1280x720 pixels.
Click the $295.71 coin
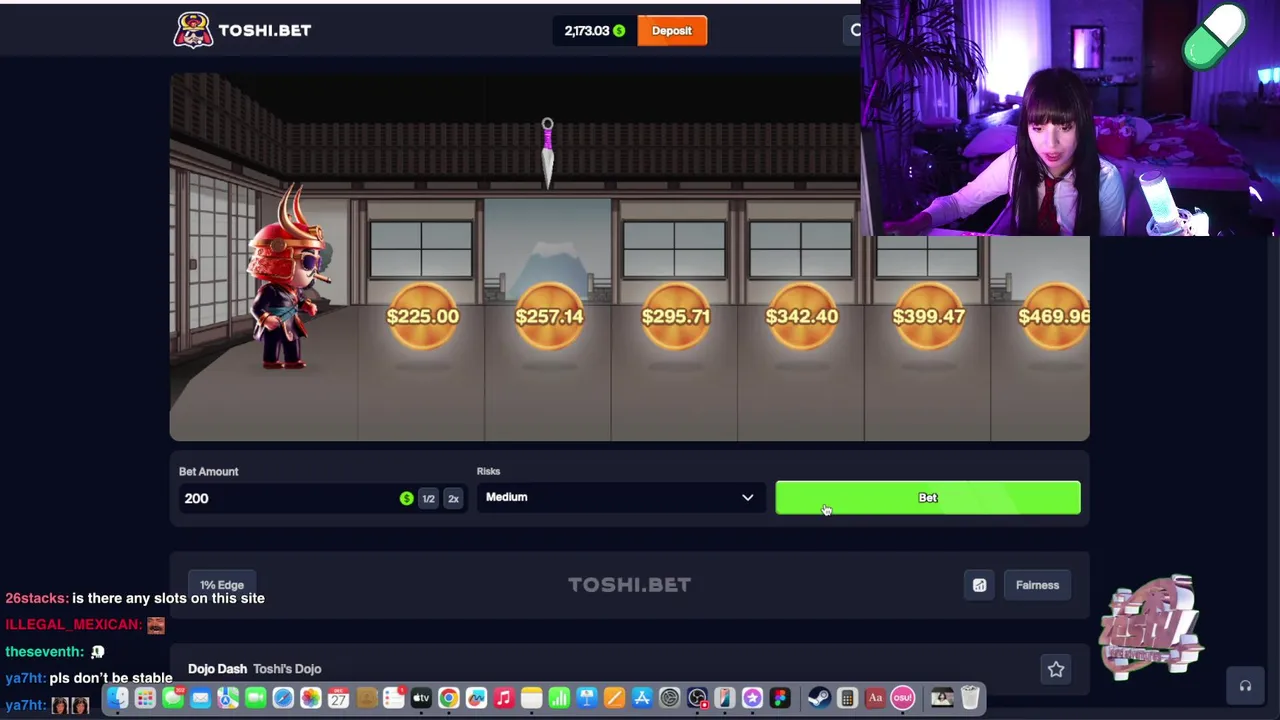point(676,317)
